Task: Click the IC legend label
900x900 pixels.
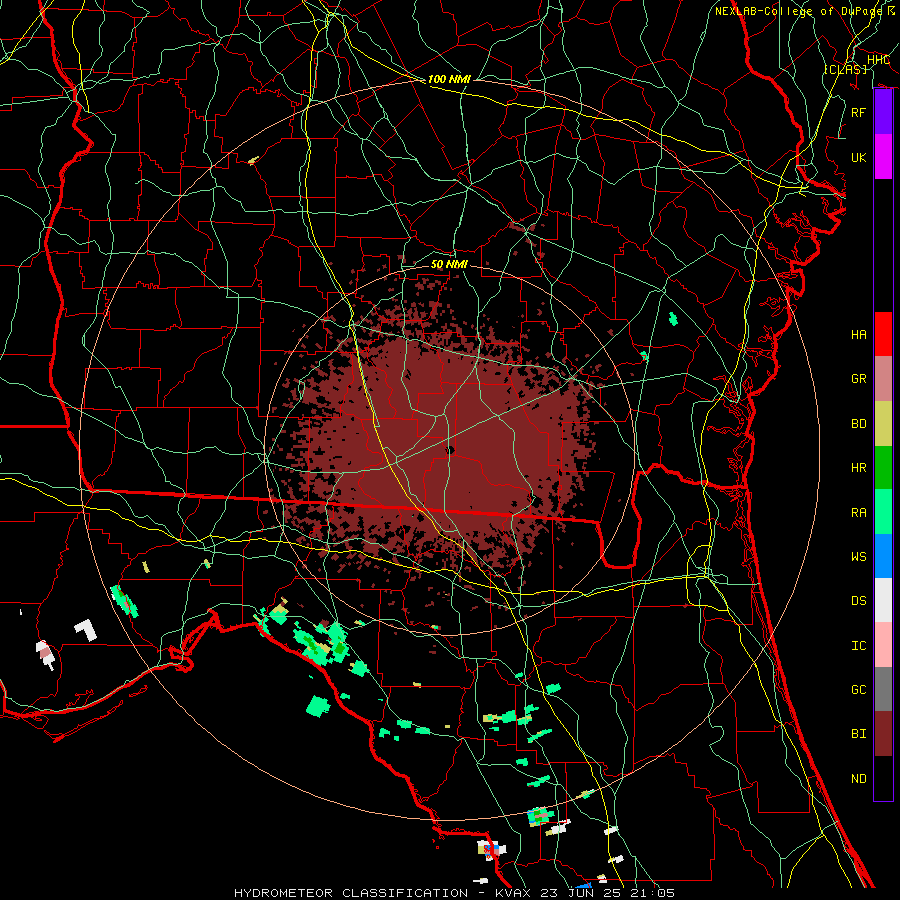Action: click(858, 646)
